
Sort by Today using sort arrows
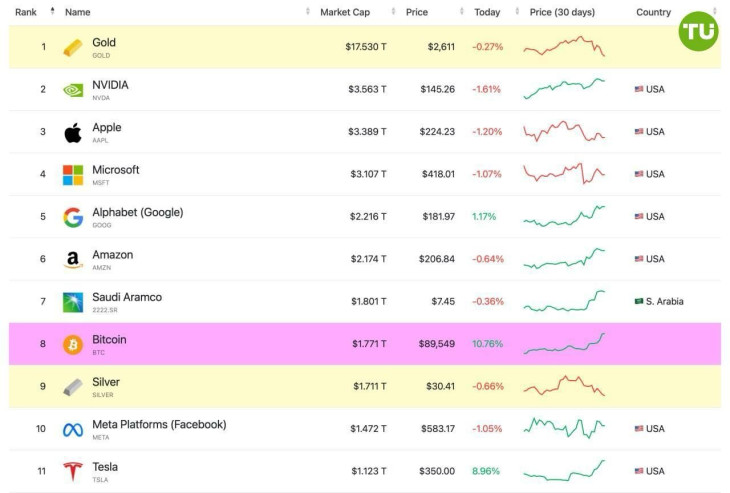coord(517,11)
